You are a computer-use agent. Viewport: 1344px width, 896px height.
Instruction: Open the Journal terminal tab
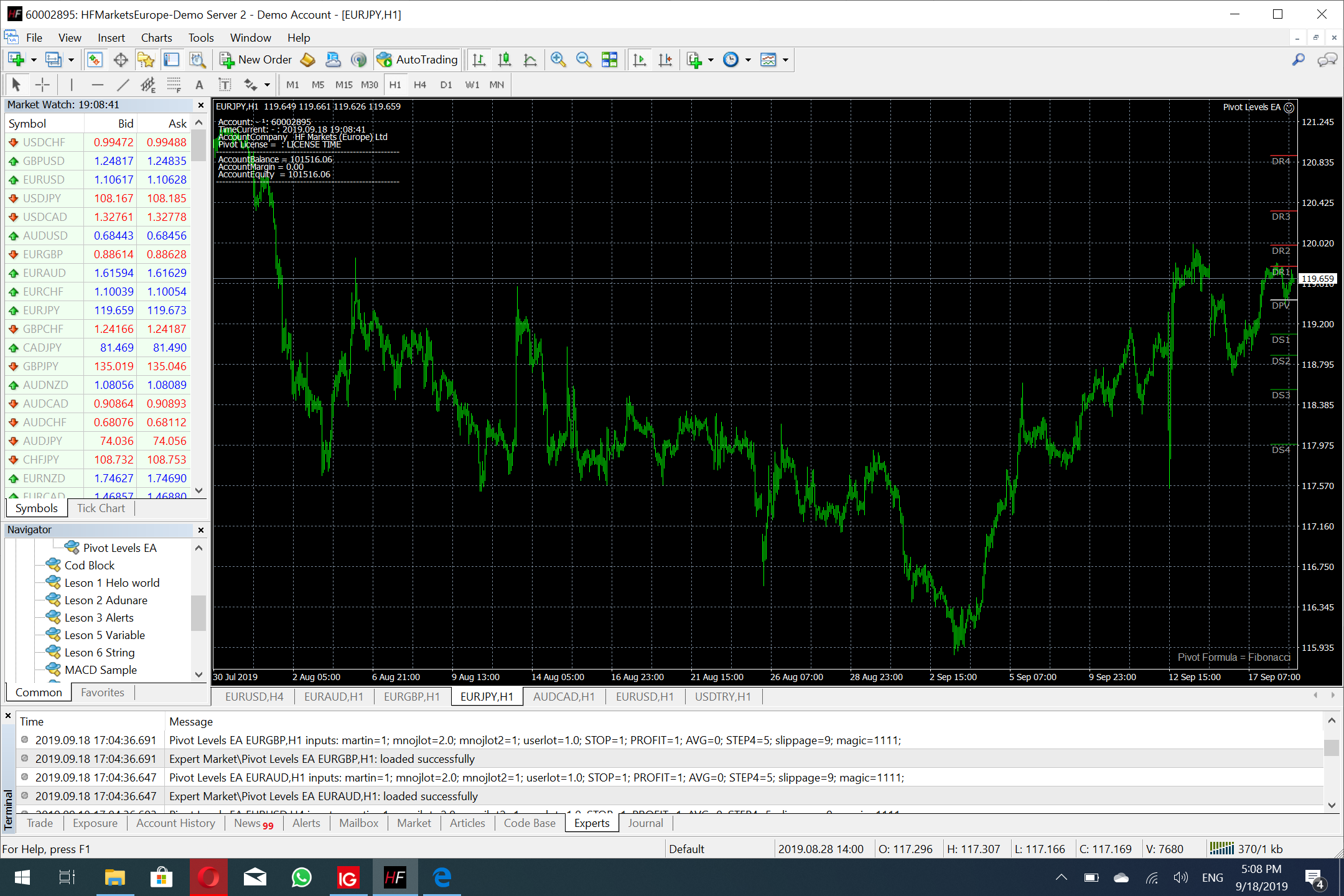coord(645,823)
